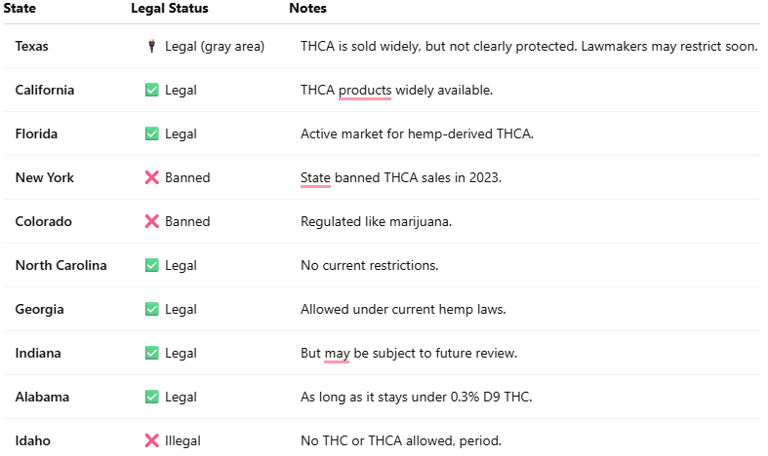This screenshot has width=768, height=456.
Task: Click the State column header
Action: pos(20,9)
